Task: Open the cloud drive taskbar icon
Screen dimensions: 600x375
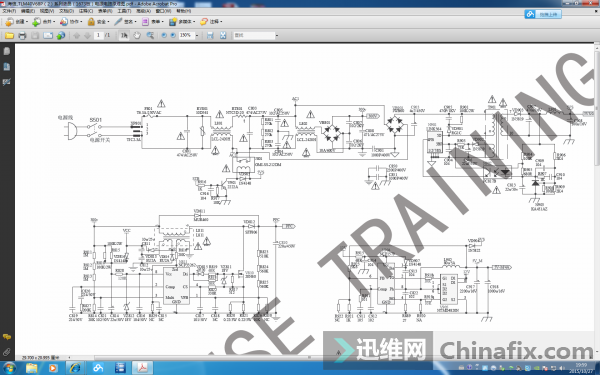Action: [98, 368]
